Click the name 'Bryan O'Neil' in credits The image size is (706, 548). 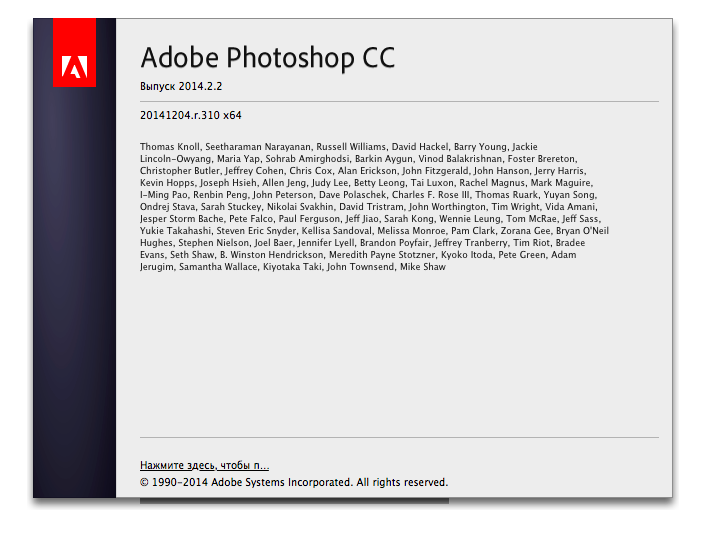[582, 231]
